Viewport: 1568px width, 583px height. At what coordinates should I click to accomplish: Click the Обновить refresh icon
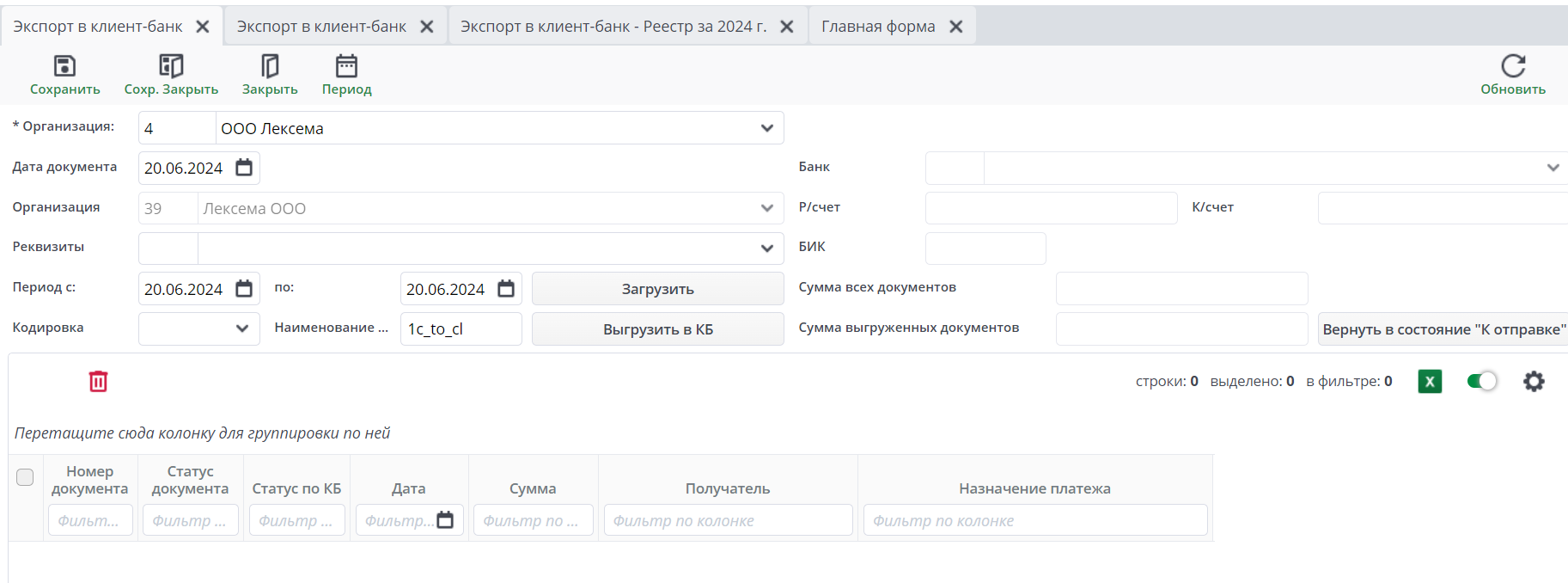1512,66
